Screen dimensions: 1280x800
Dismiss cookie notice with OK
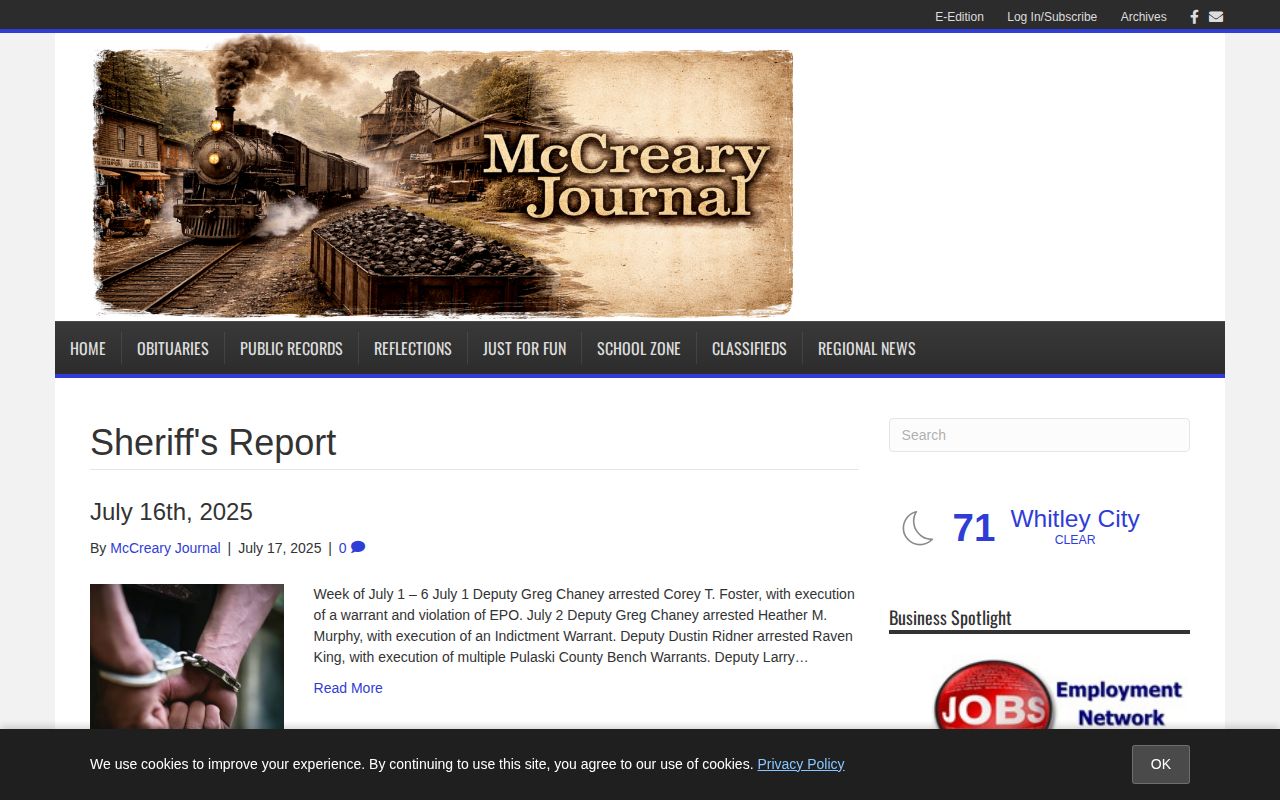(x=1160, y=764)
